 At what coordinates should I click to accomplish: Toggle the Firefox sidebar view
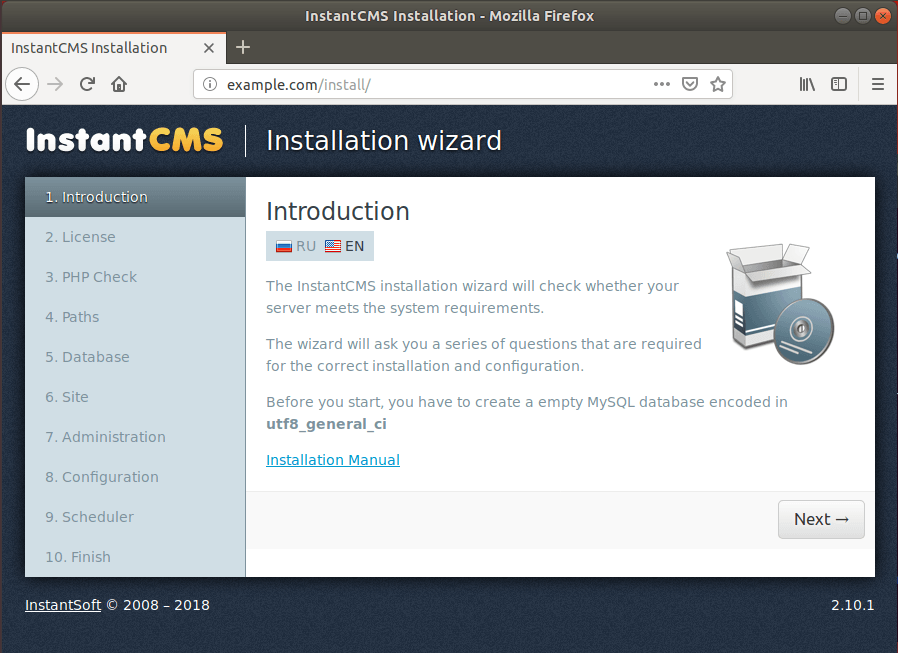click(x=840, y=85)
